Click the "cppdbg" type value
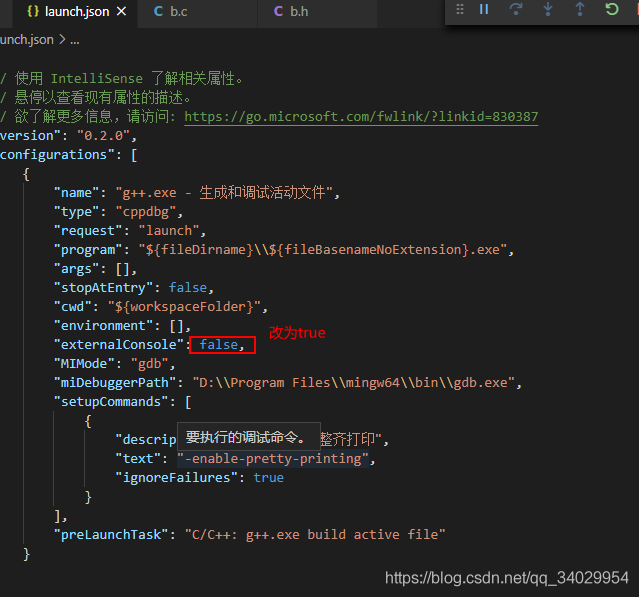This screenshot has width=639, height=597. coord(146,212)
